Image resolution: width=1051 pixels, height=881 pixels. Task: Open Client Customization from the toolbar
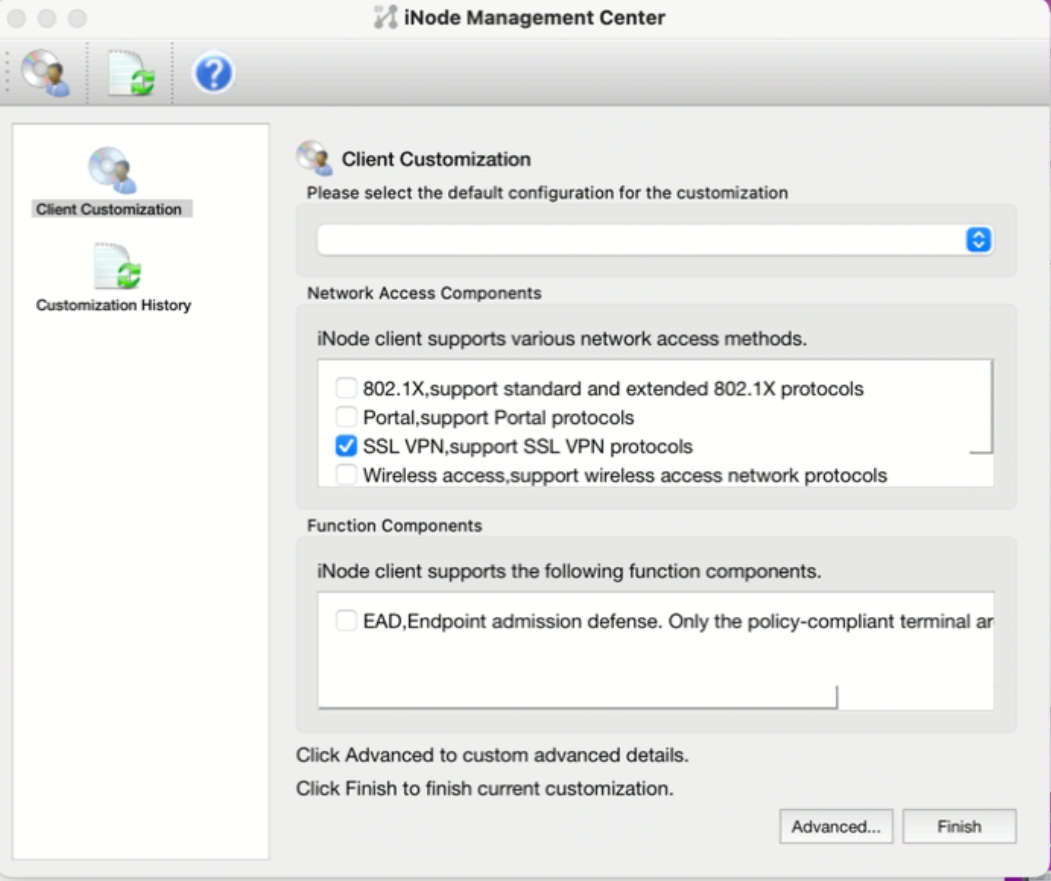tap(46, 72)
